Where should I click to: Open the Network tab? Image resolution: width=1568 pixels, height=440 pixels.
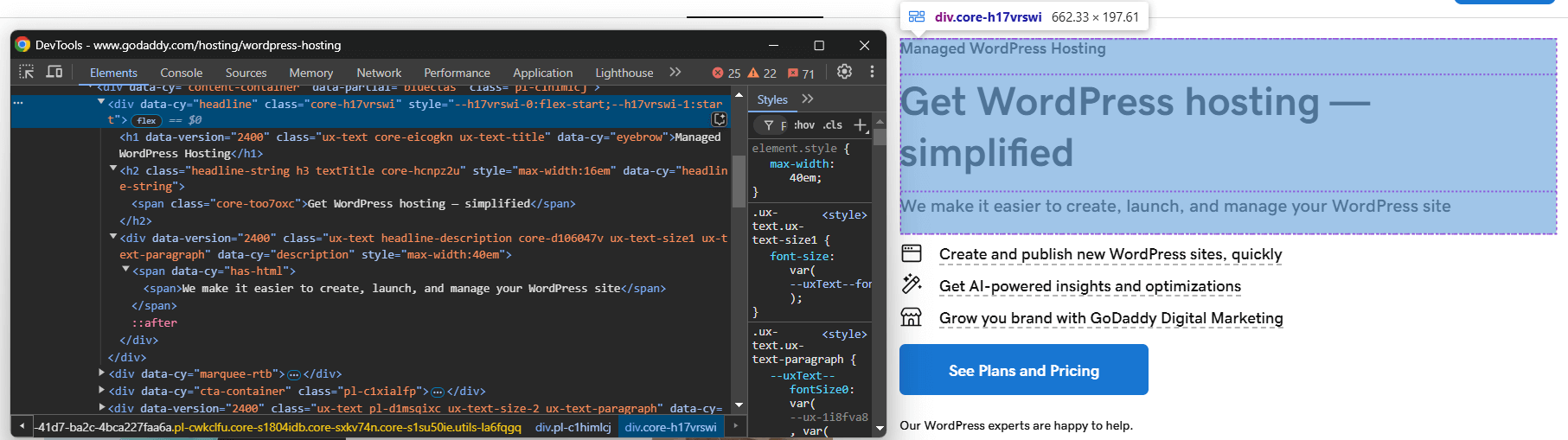379,73
